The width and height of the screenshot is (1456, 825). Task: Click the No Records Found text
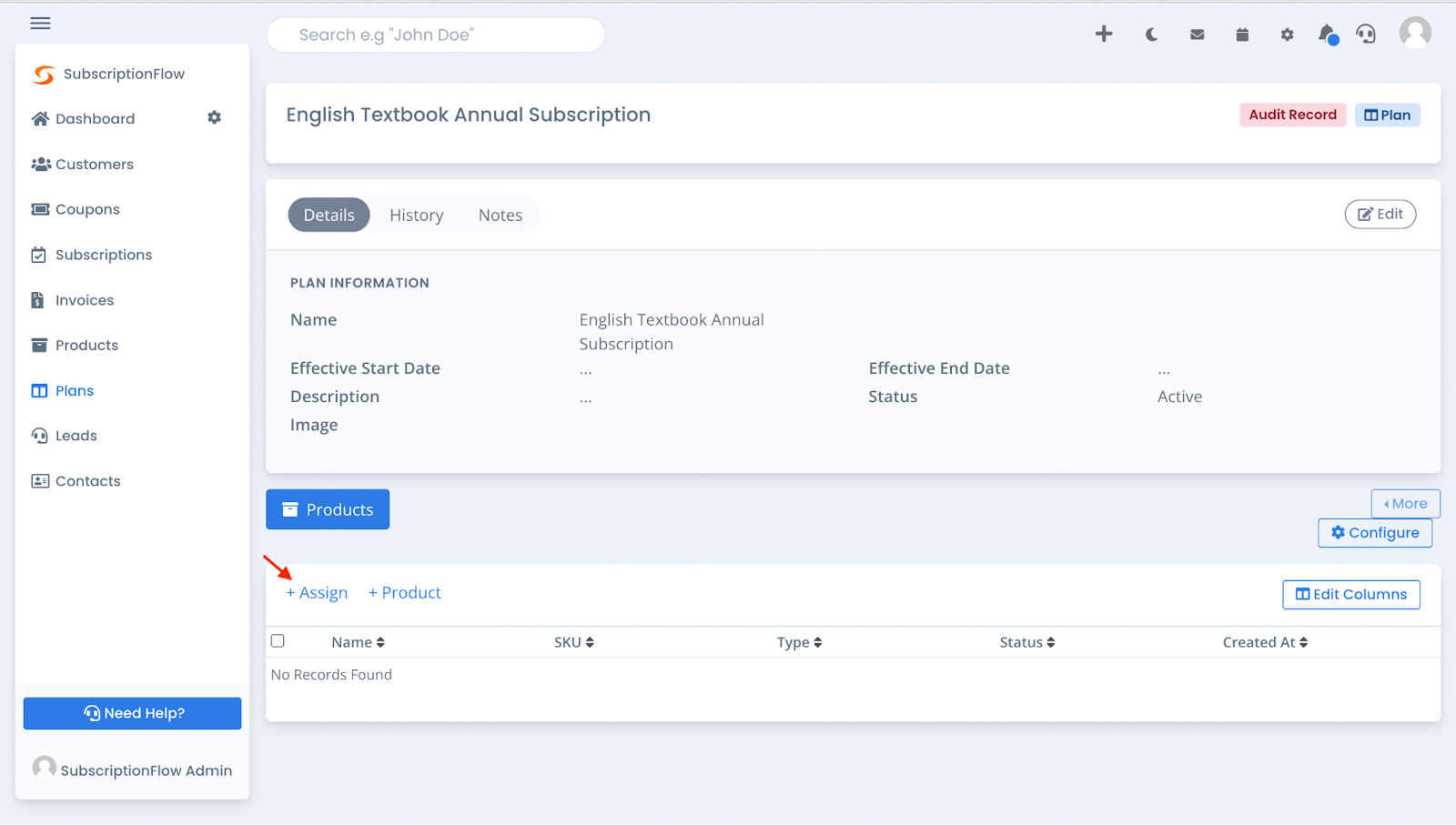[331, 674]
